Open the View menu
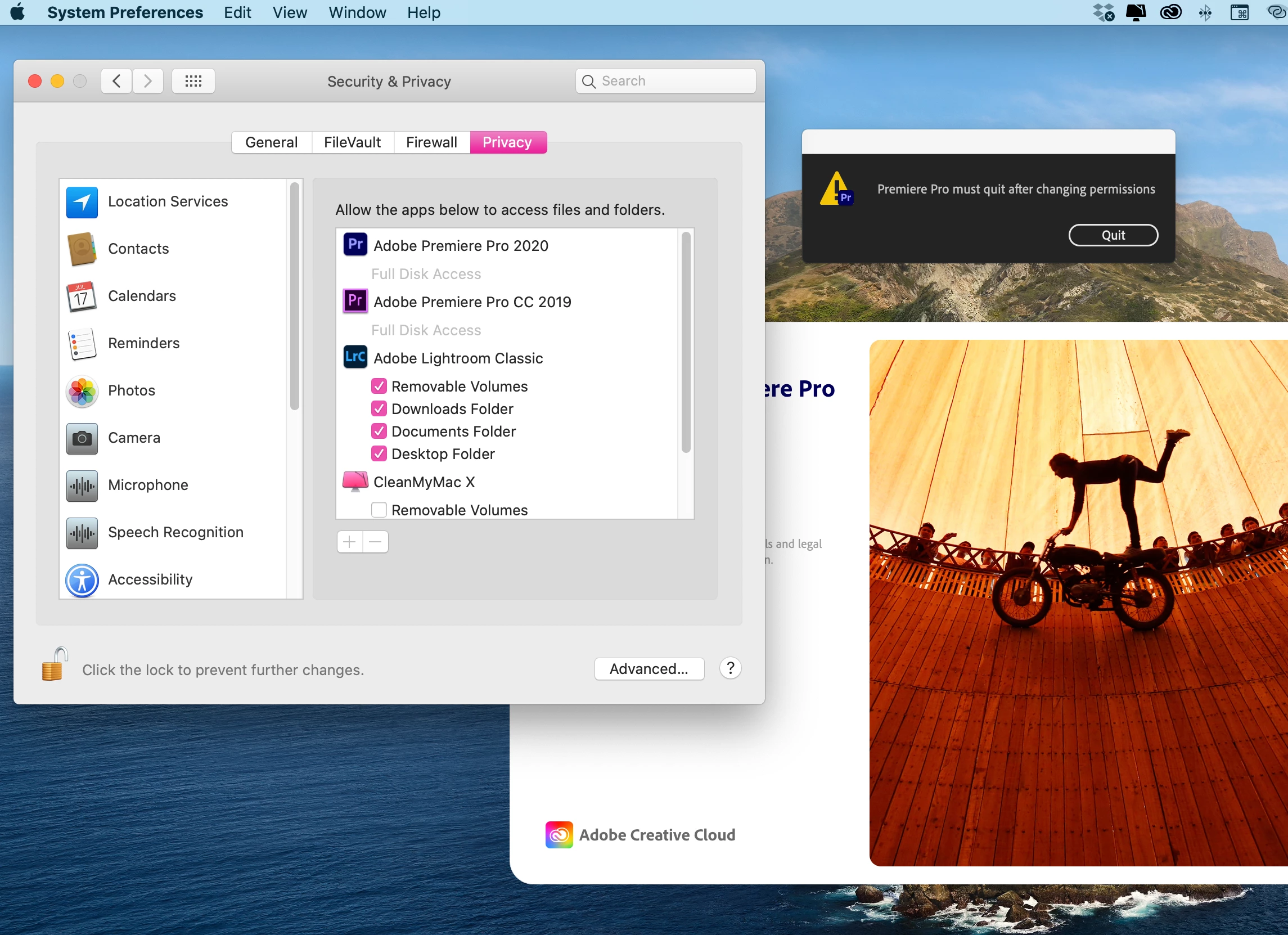This screenshot has height=935, width=1288. (x=289, y=12)
